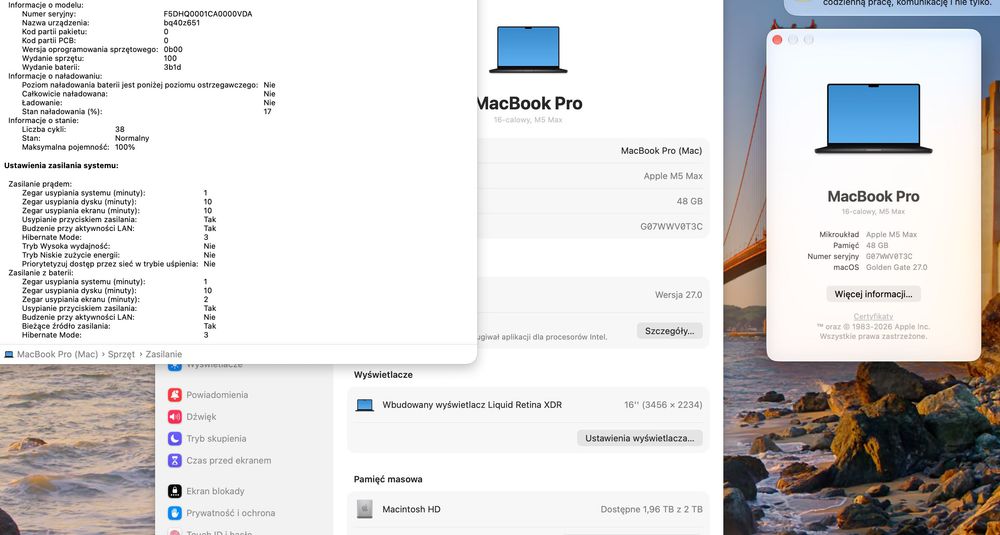Click the Szczegóły… button
1000x535 pixels.
coord(669,331)
